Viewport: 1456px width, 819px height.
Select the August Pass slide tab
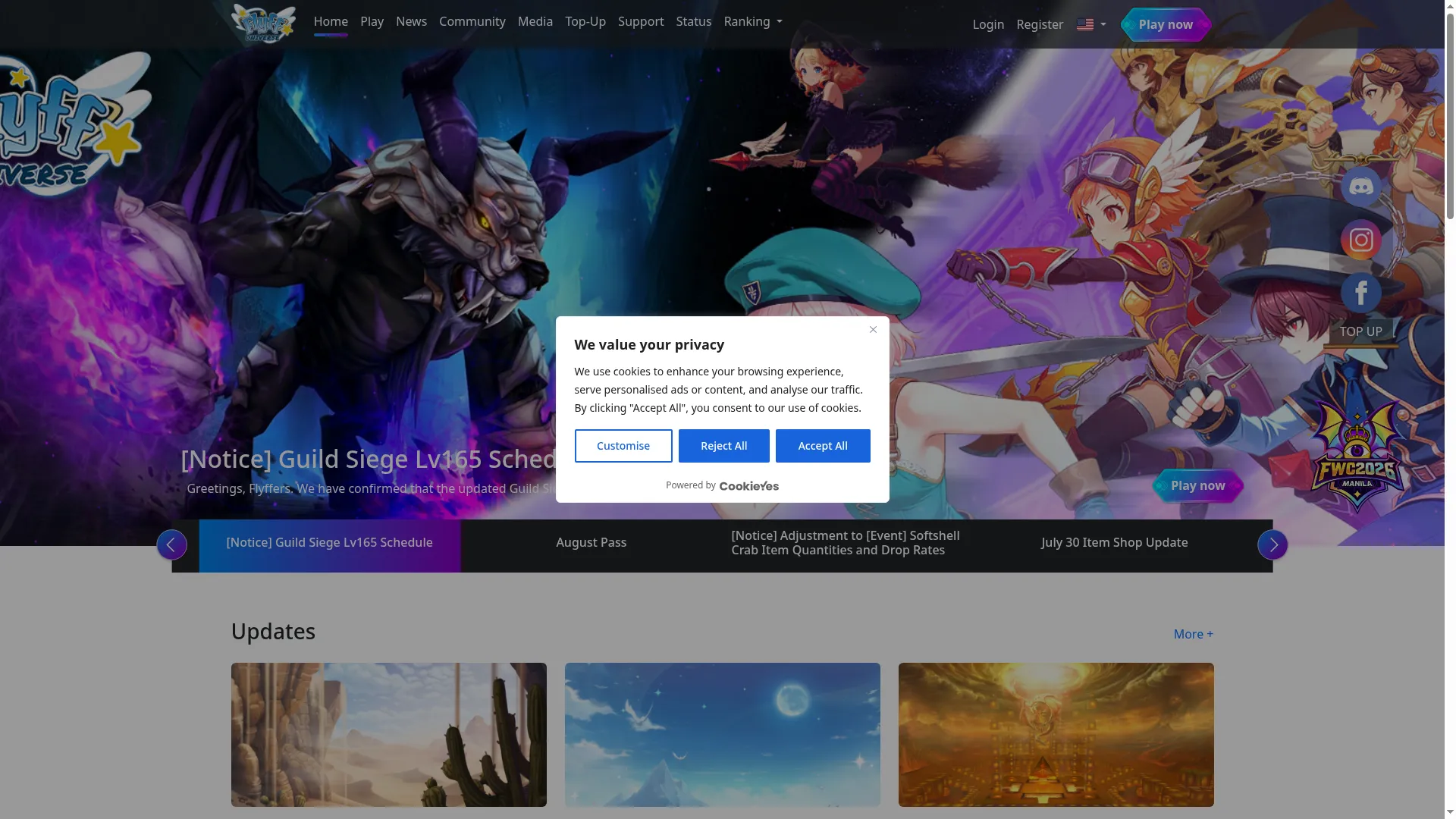(591, 545)
